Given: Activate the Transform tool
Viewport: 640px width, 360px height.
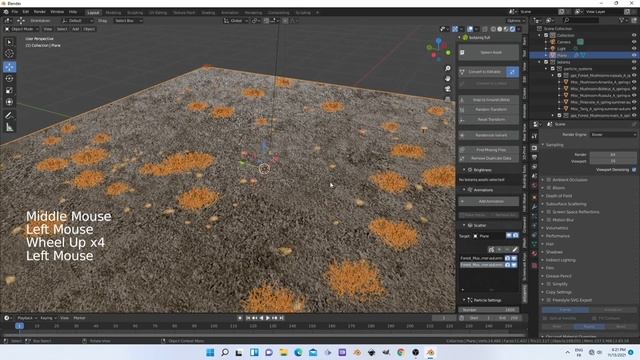Looking at the screenshot, I should 9,102.
